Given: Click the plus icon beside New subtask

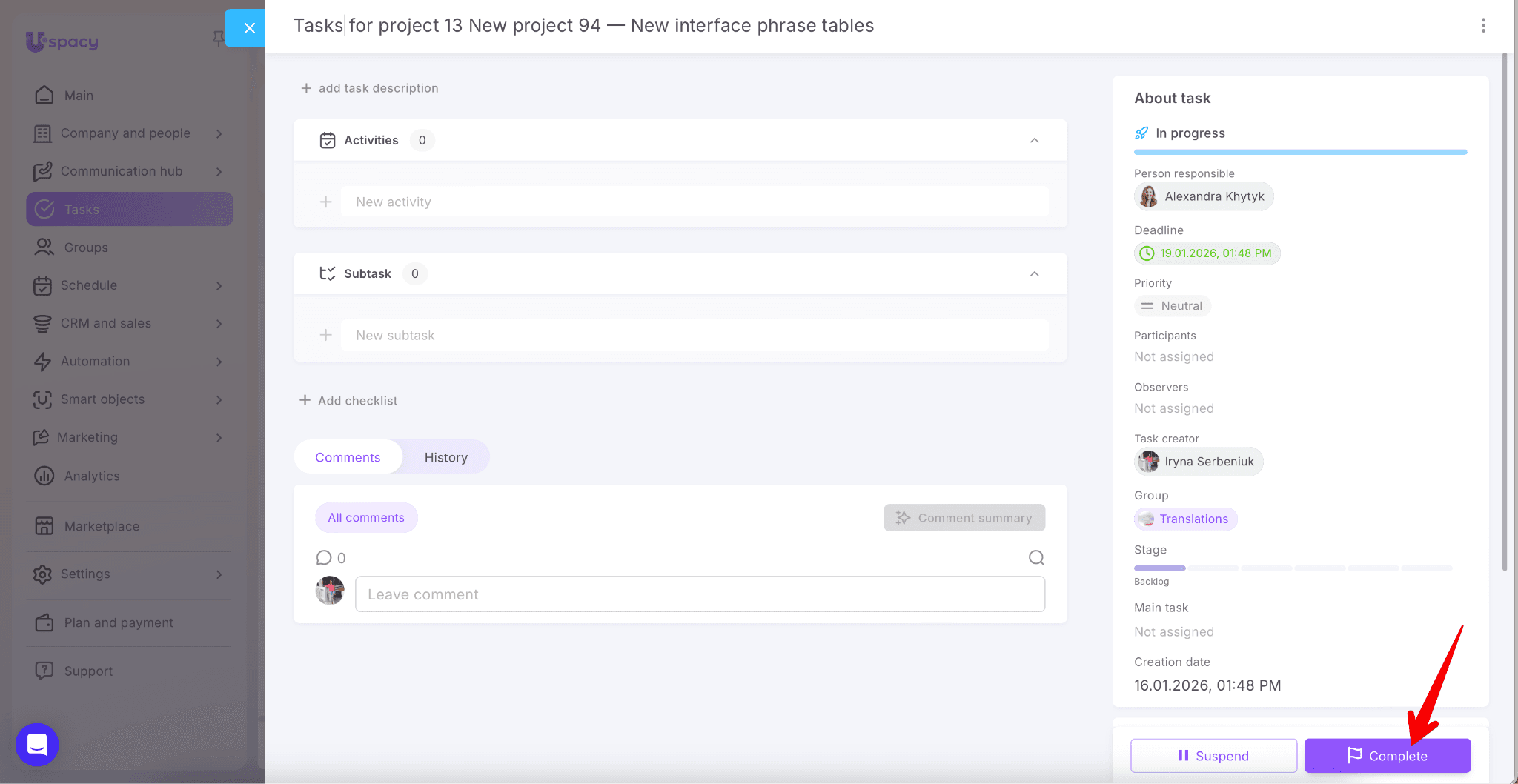Looking at the screenshot, I should click(325, 336).
